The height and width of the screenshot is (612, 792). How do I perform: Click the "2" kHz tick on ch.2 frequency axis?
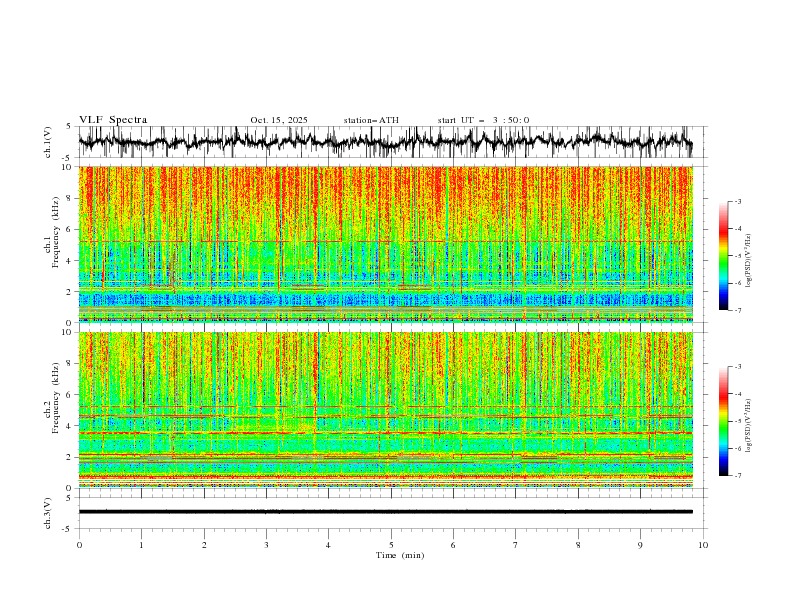coord(69,457)
